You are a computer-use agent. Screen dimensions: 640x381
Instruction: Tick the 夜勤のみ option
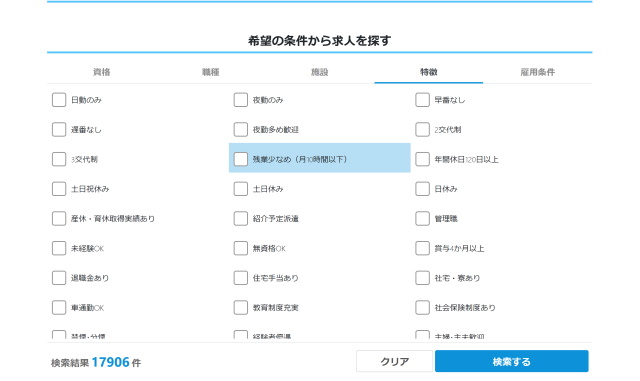click(x=240, y=100)
